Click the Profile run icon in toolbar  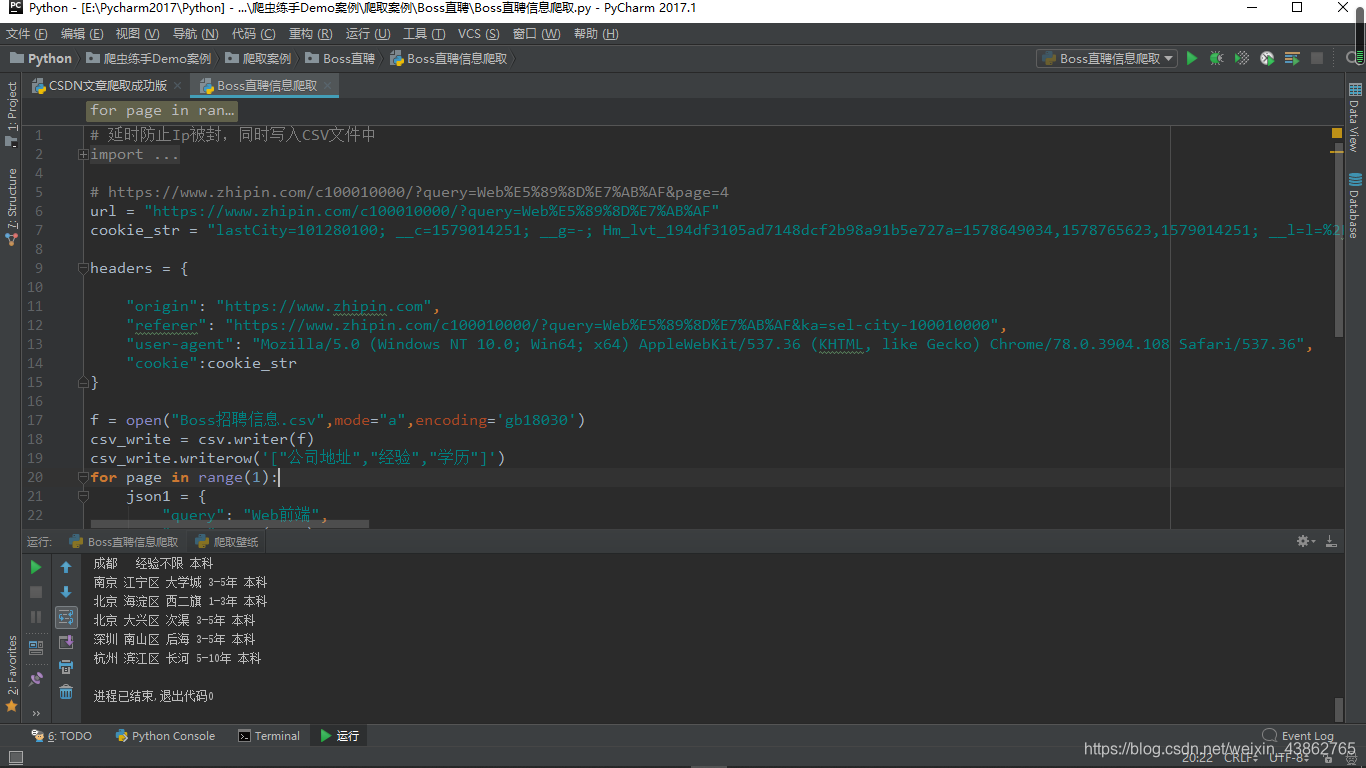[1267, 59]
